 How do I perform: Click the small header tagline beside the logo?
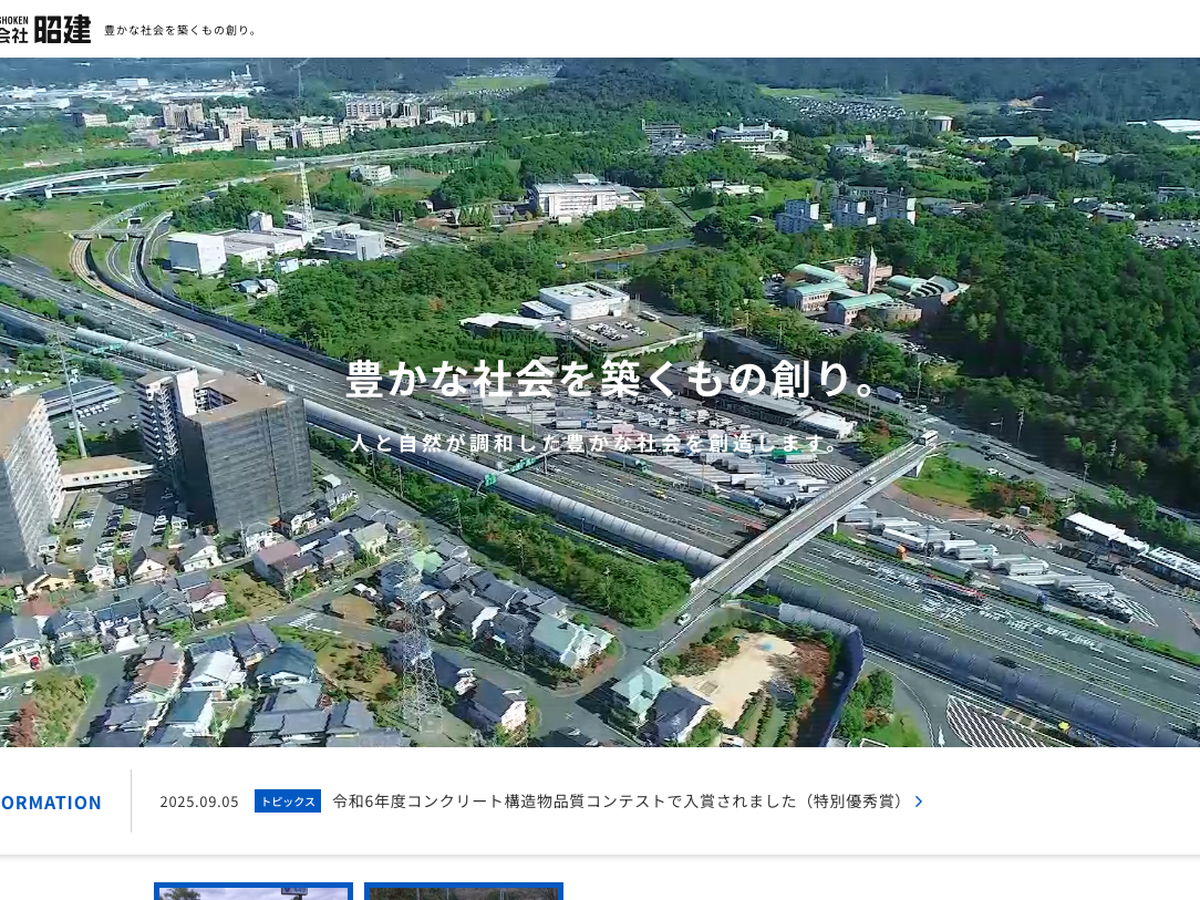(x=181, y=30)
